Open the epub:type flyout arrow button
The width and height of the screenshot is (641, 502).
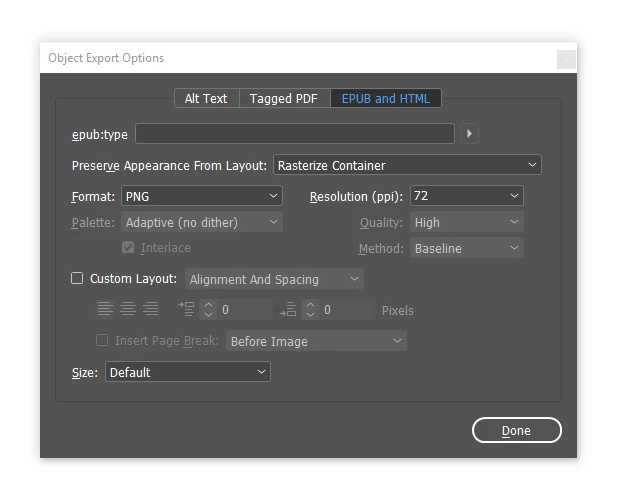click(469, 134)
